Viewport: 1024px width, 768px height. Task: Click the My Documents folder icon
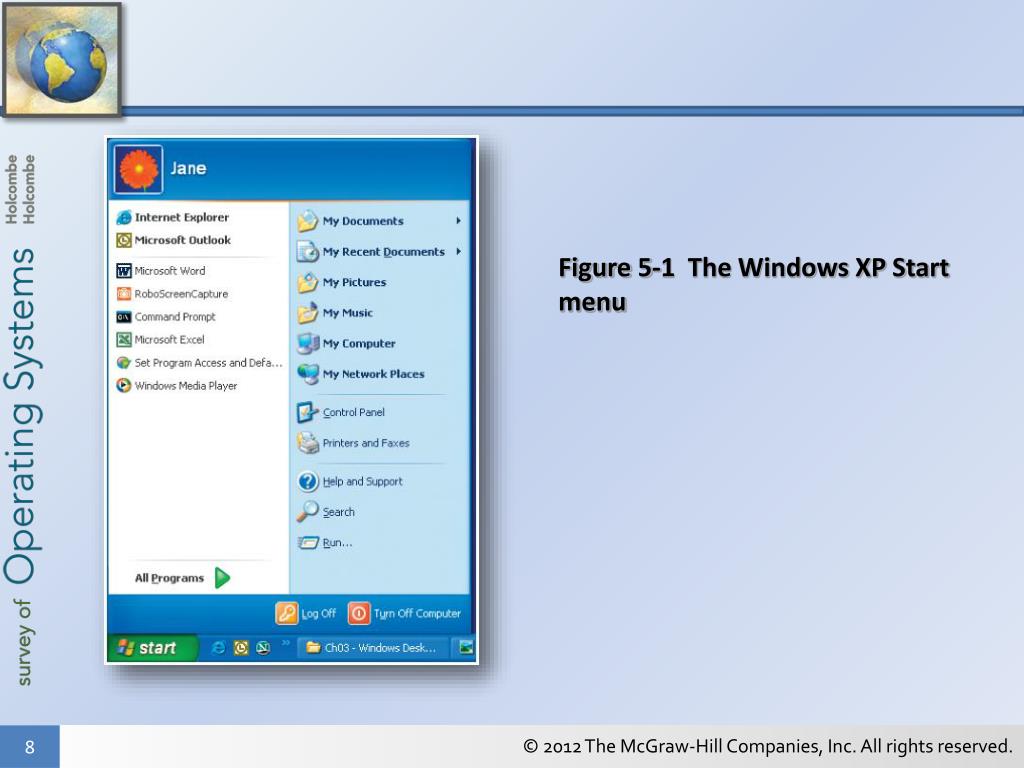pos(308,221)
